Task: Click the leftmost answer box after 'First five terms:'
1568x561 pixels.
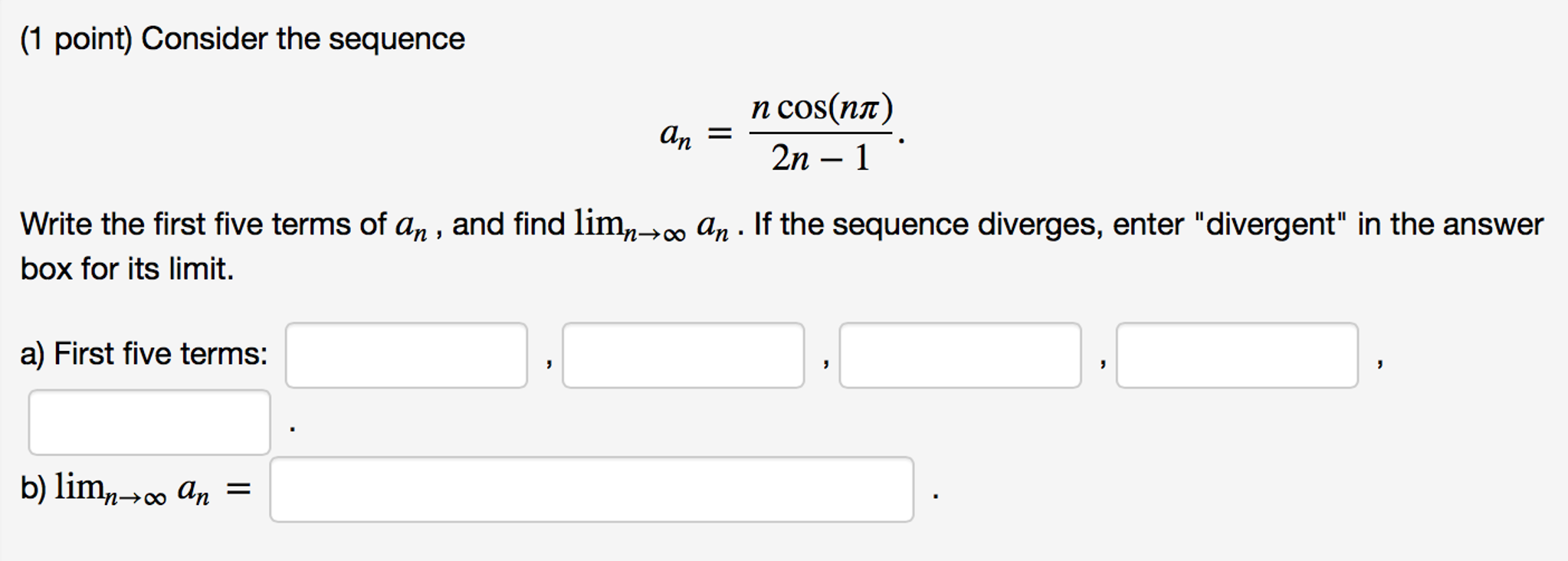Action: pyautogui.click(x=406, y=354)
